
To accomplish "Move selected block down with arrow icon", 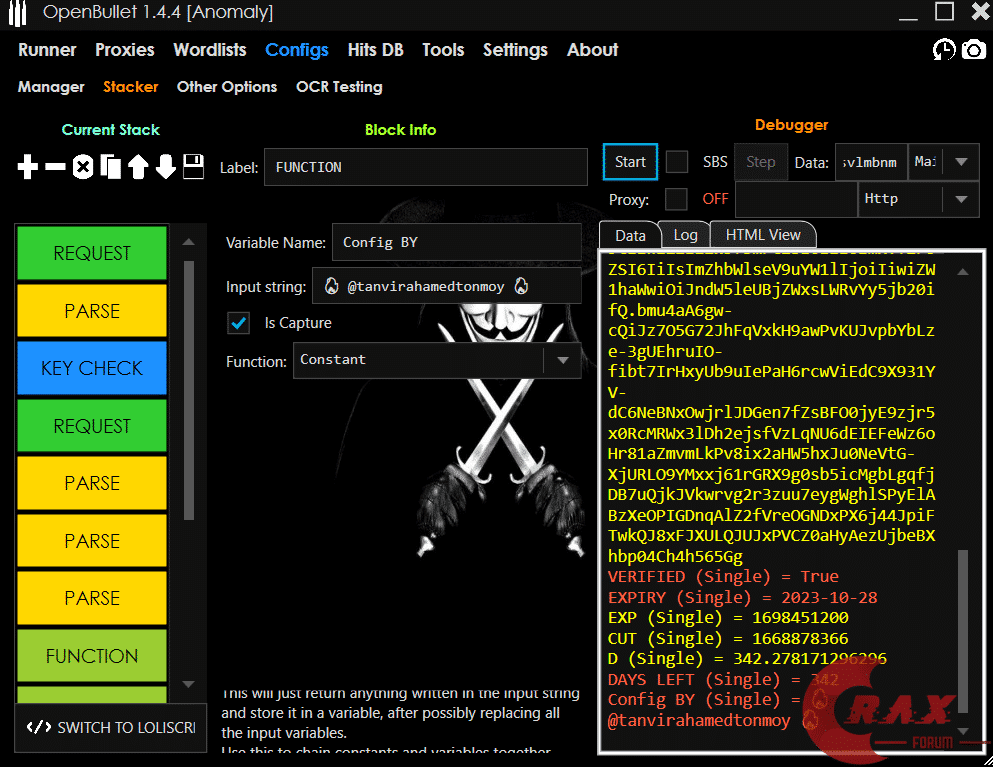I will click(x=166, y=167).
